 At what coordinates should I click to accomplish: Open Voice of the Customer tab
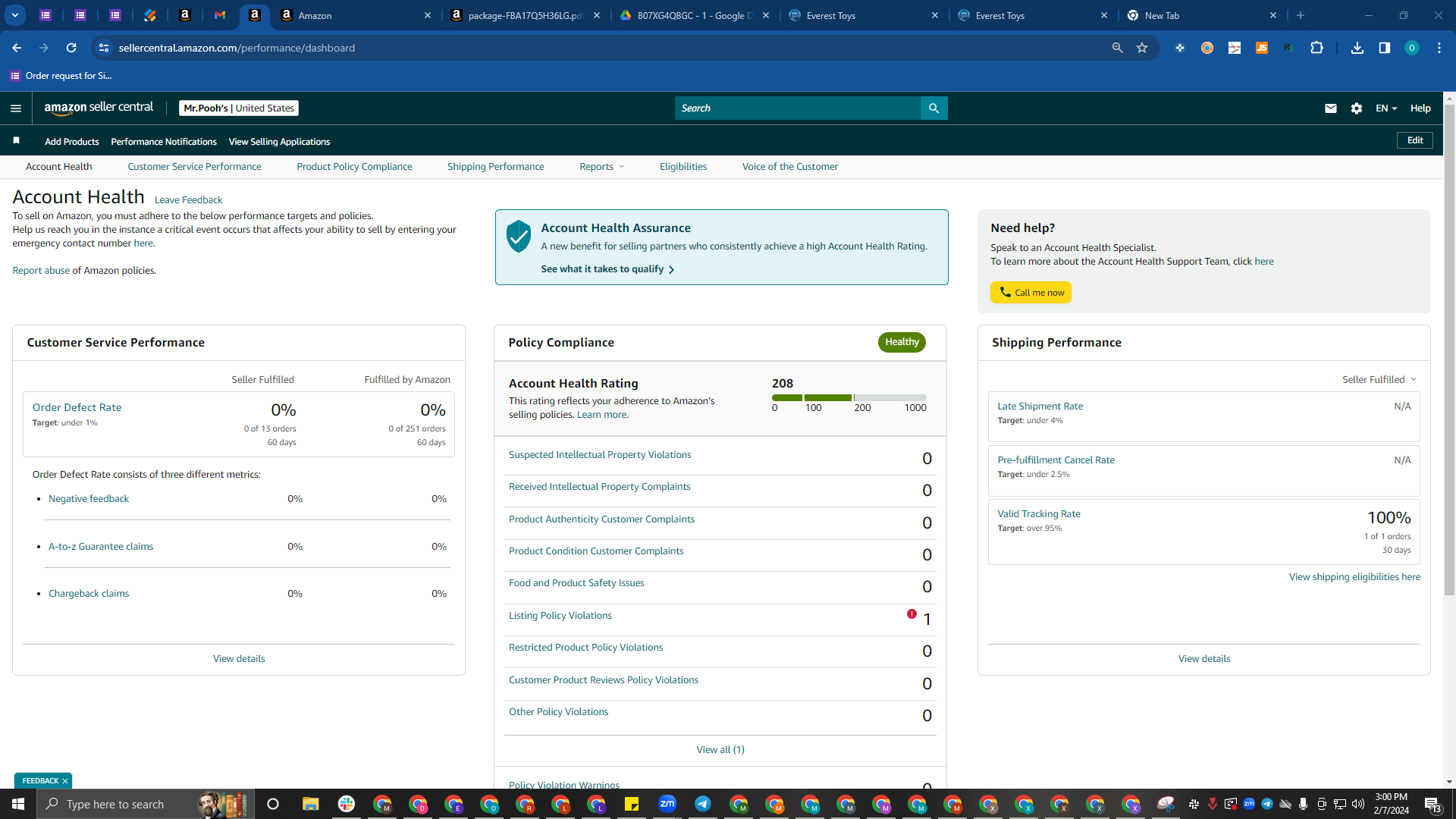coord(789,167)
